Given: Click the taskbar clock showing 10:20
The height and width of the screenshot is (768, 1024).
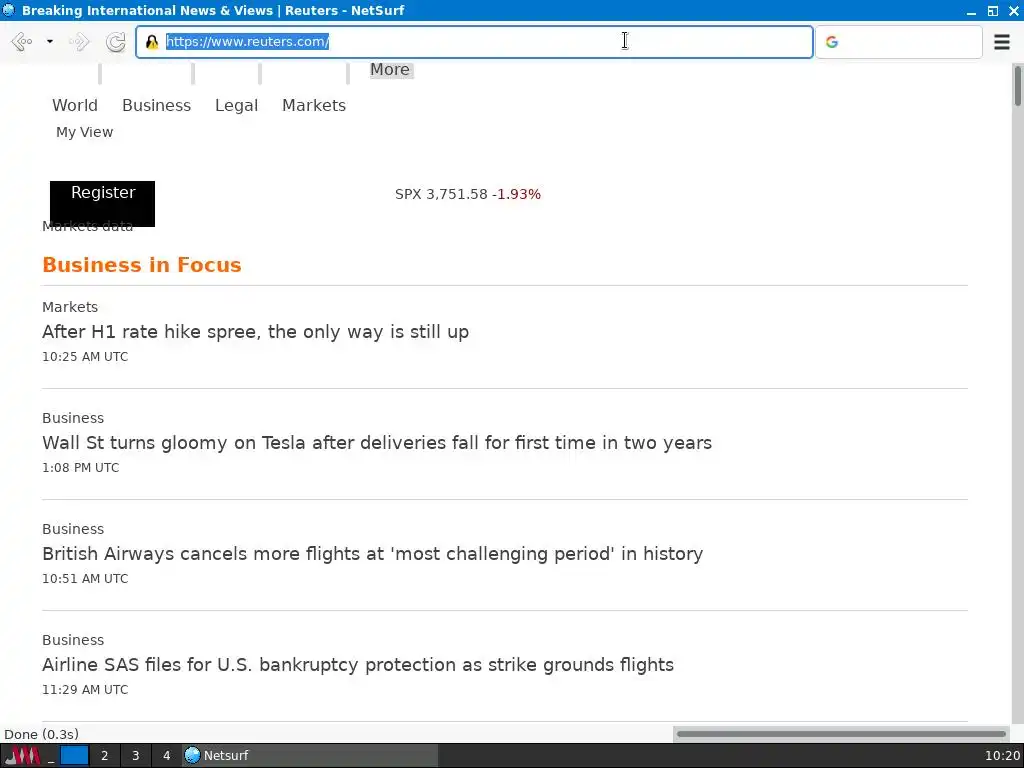Looking at the screenshot, I should (1002, 756).
